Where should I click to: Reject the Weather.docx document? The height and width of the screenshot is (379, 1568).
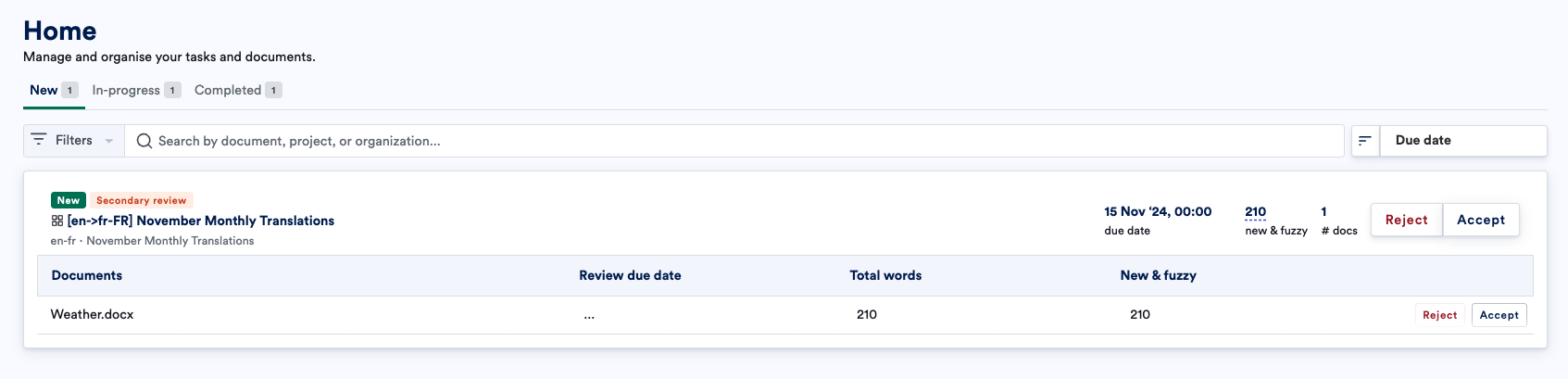[x=1440, y=315]
